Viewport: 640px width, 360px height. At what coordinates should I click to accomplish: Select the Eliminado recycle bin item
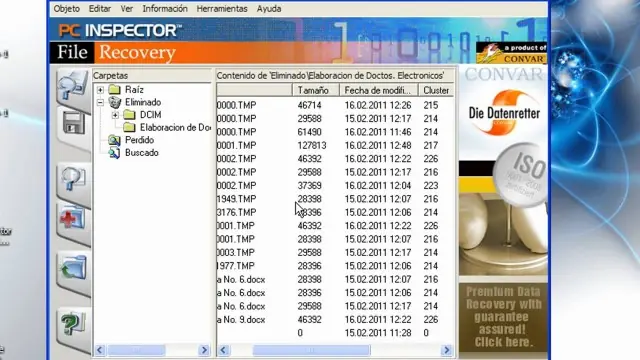click(x=143, y=102)
